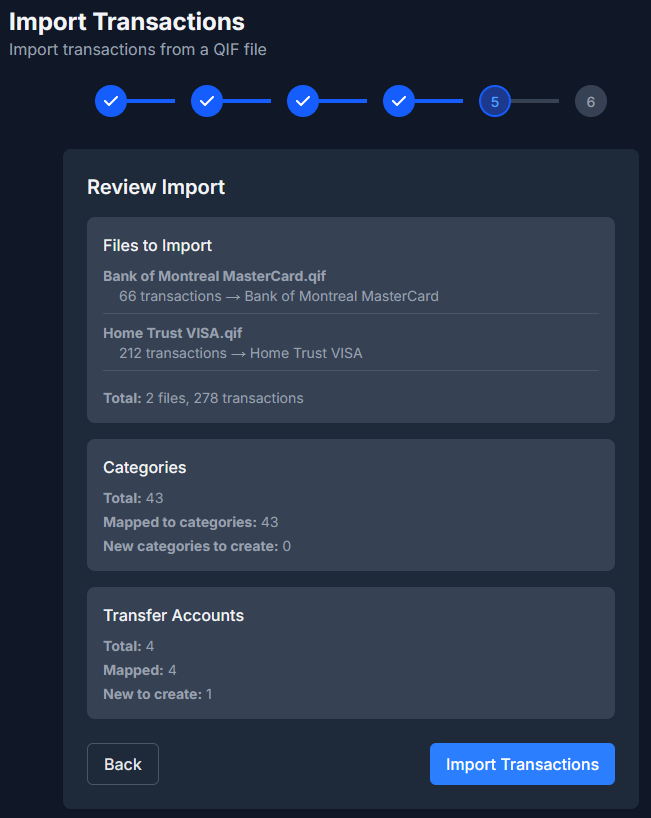This screenshot has width=651, height=818.
Task: Click the Review Import heading
Action: pyautogui.click(x=156, y=187)
